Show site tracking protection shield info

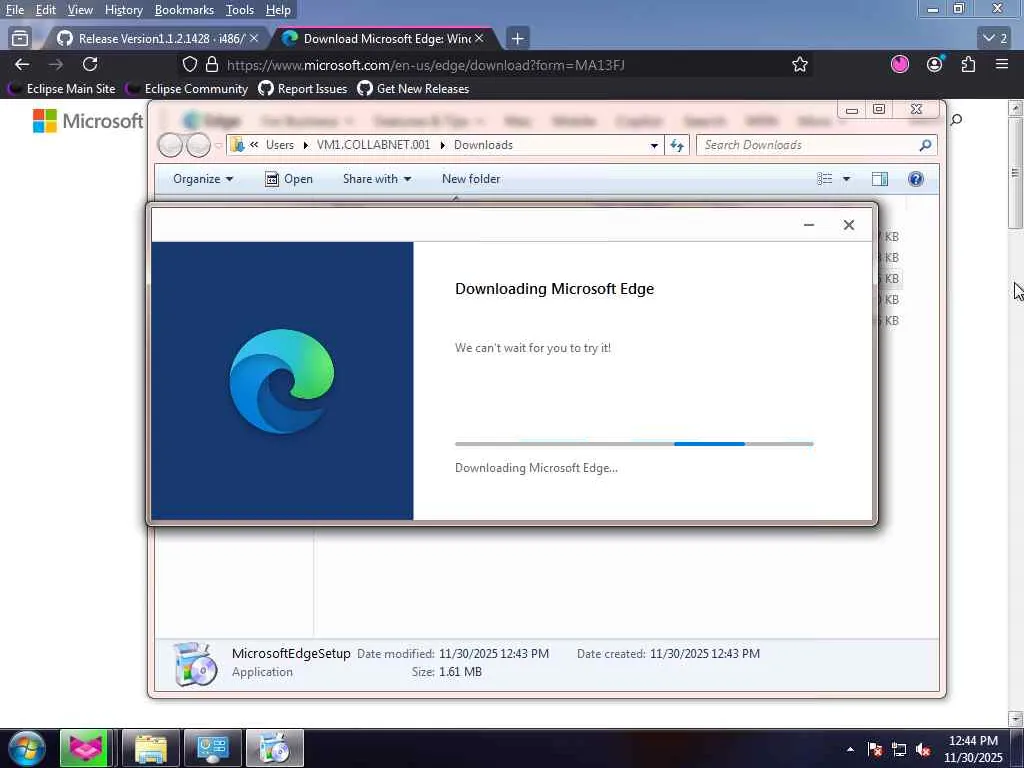[x=189, y=65]
